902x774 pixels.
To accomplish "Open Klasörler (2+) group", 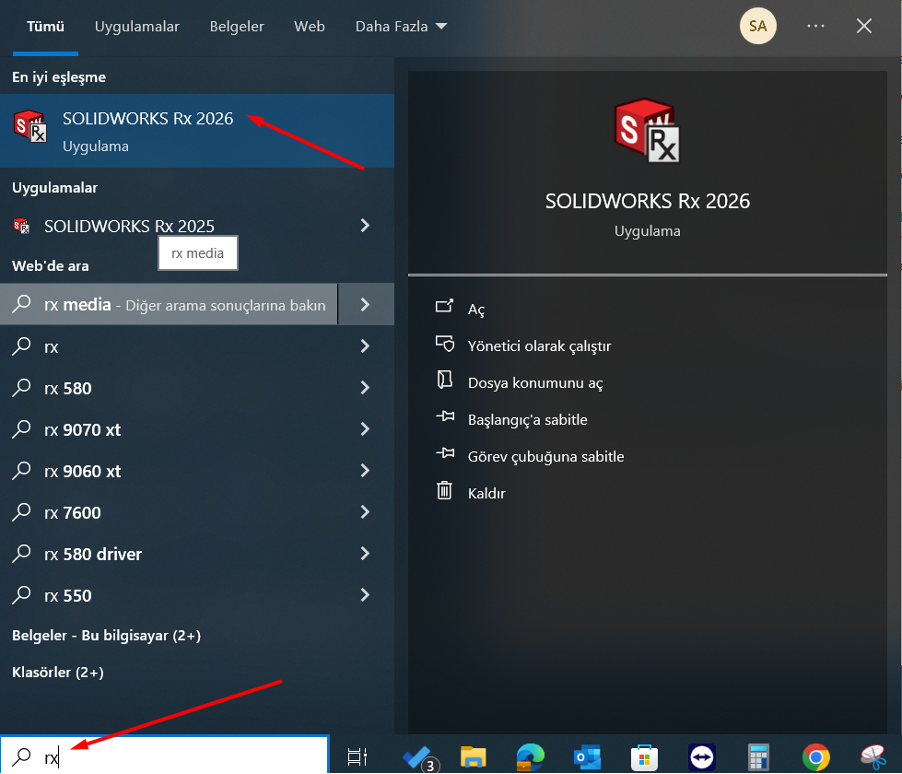I will (x=58, y=672).
